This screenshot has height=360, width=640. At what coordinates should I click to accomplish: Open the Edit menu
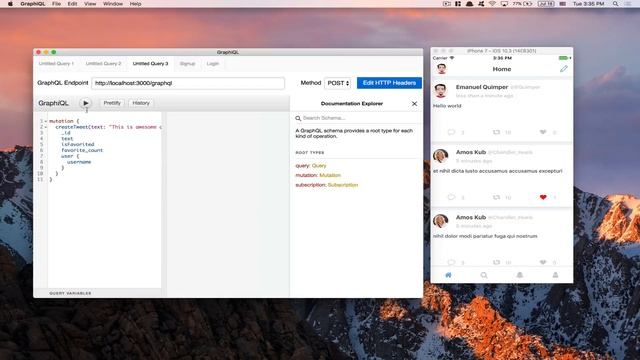[x=72, y=4]
